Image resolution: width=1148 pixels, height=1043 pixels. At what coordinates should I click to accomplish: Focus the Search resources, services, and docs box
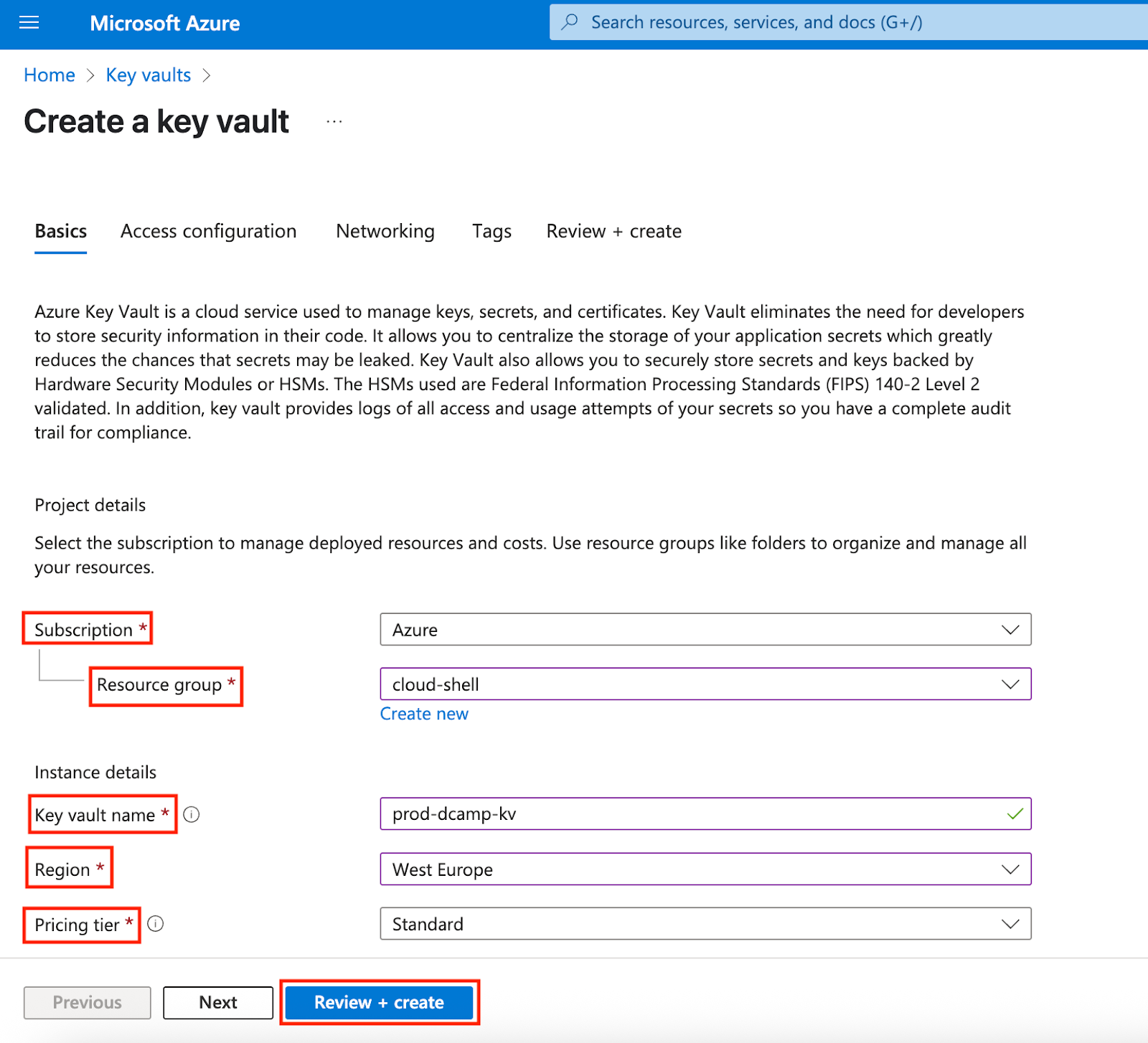849,22
